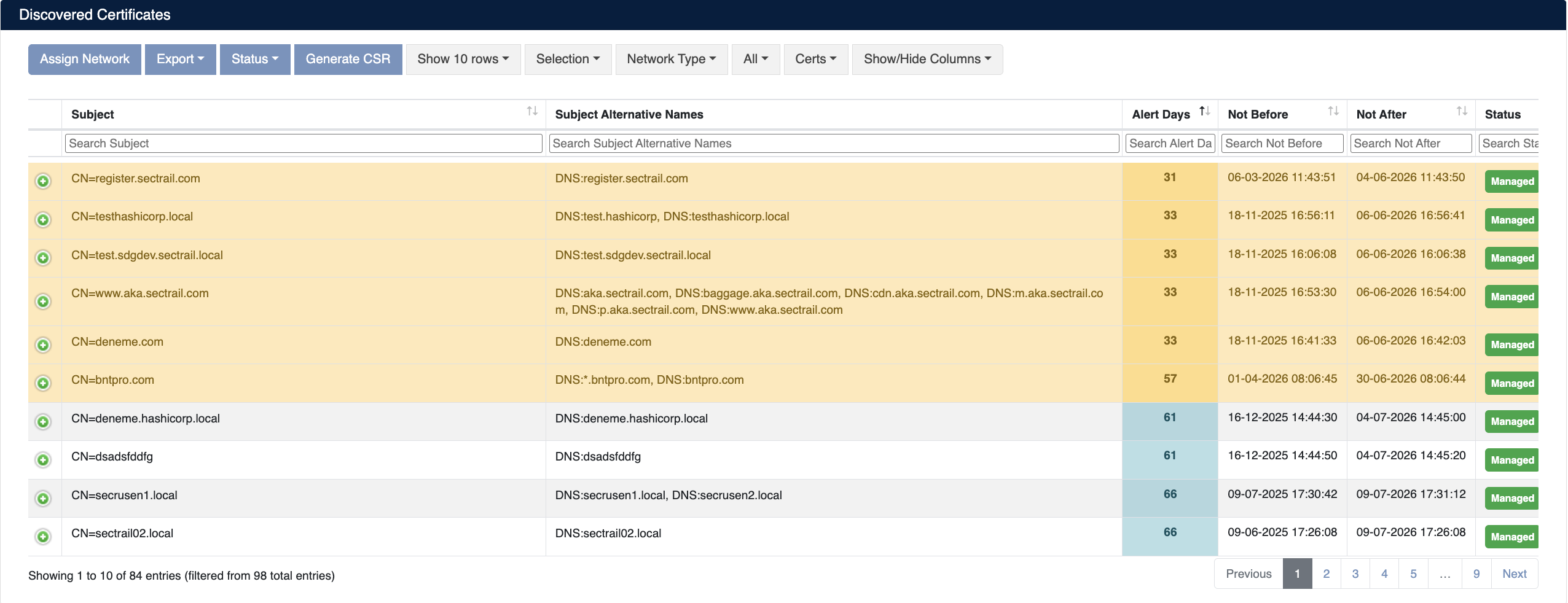
Task: Open the Certs dropdown
Action: (x=816, y=60)
